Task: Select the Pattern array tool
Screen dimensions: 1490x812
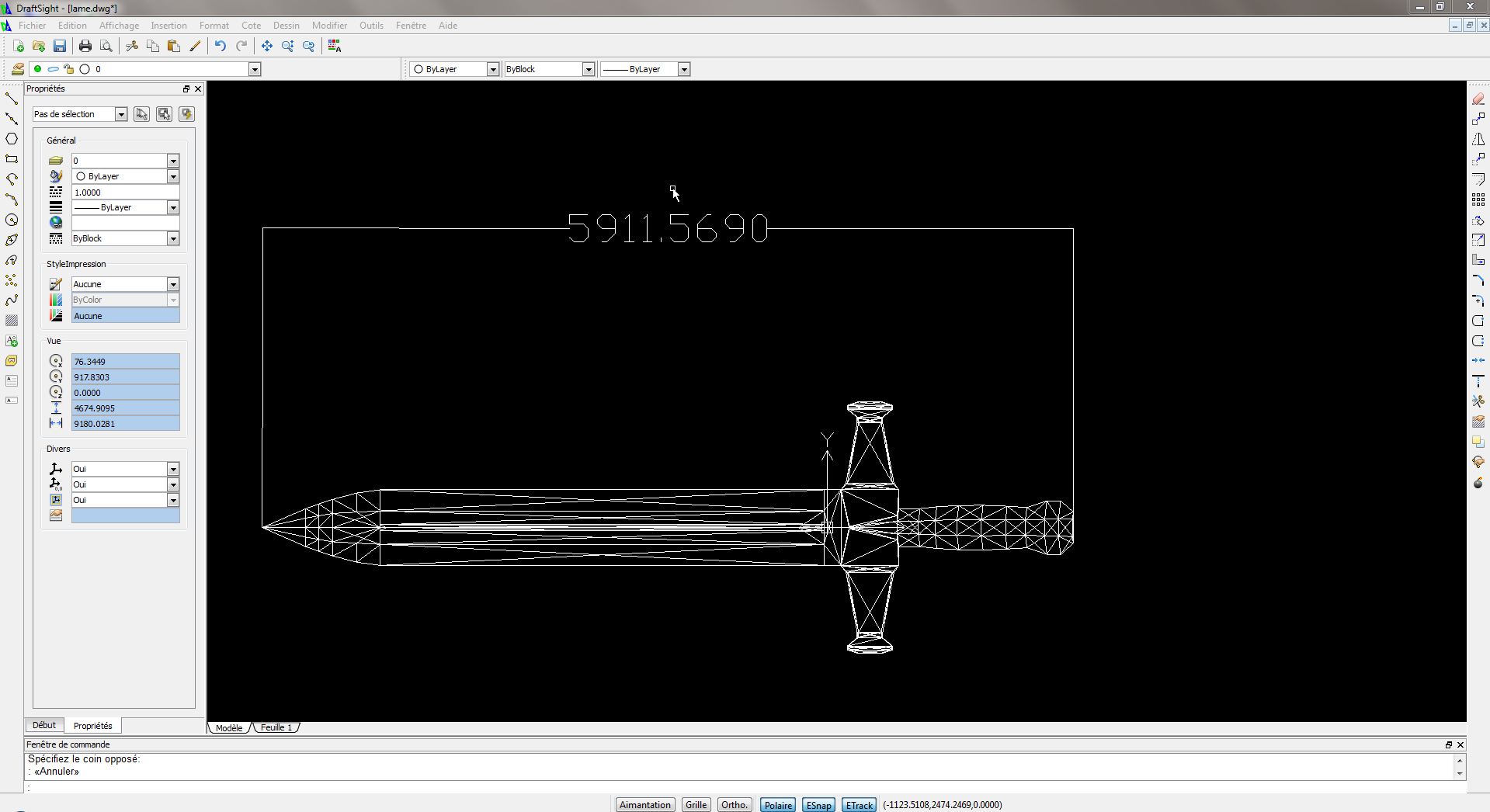Action: (1478, 200)
